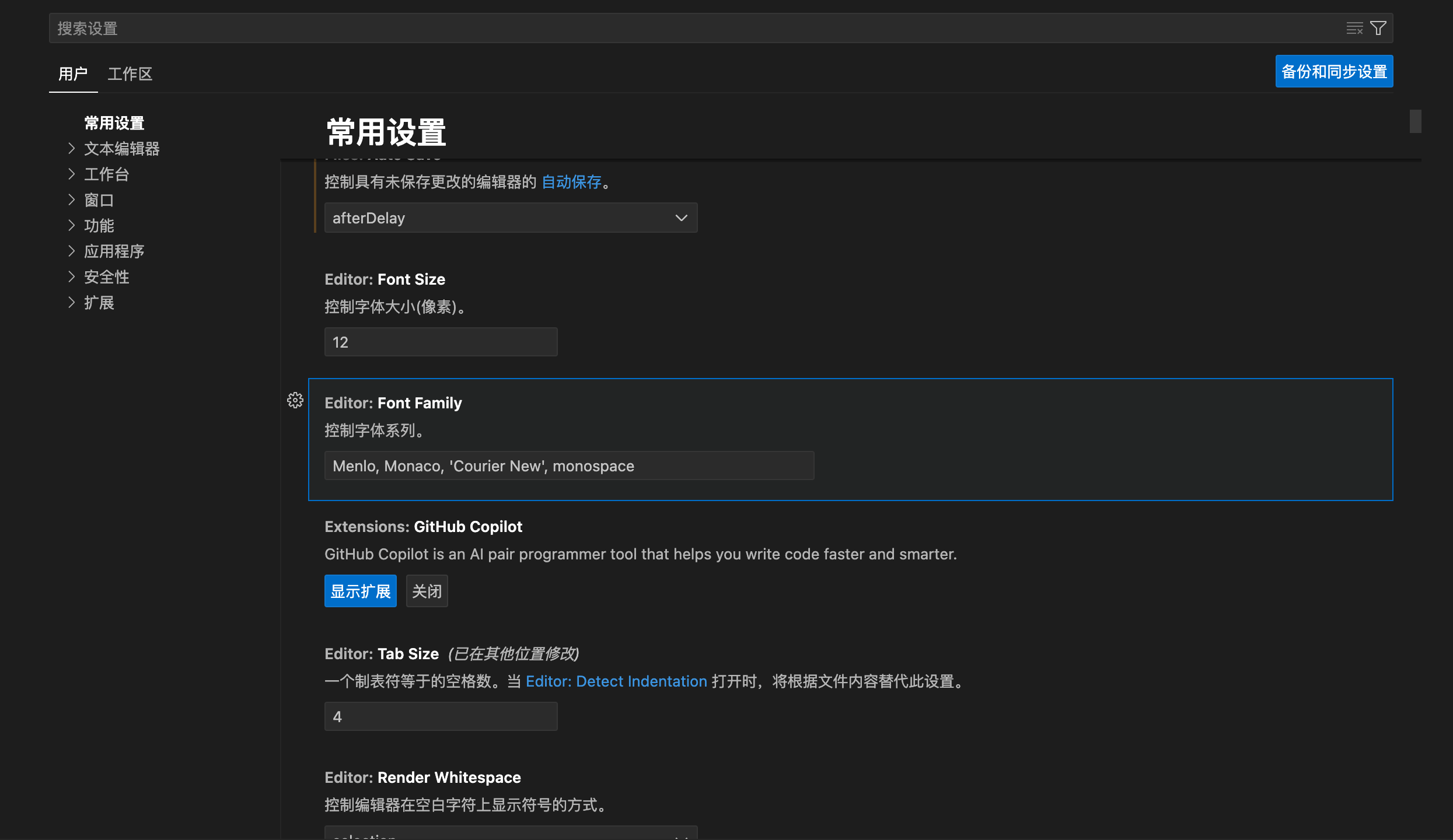Image resolution: width=1453 pixels, height=840 pixels.
Task: Follow the Editor: Detect Indentation link
Action: (x=616, y=681)
